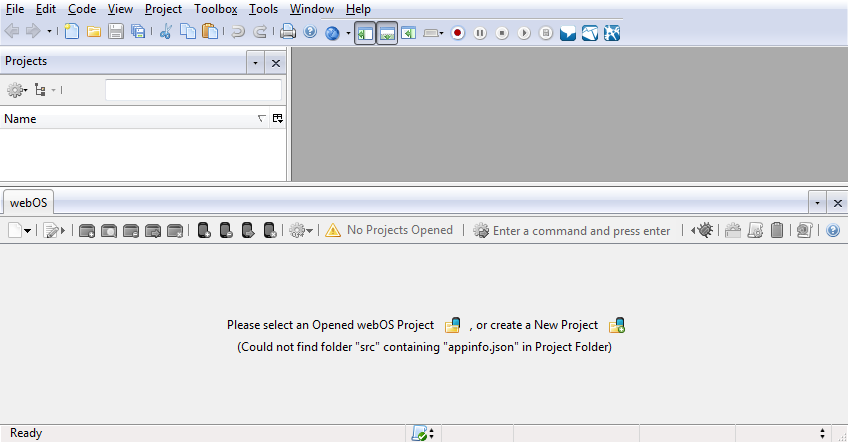
Task: Open the project tree view options dropdown
Action: point(45,90)
